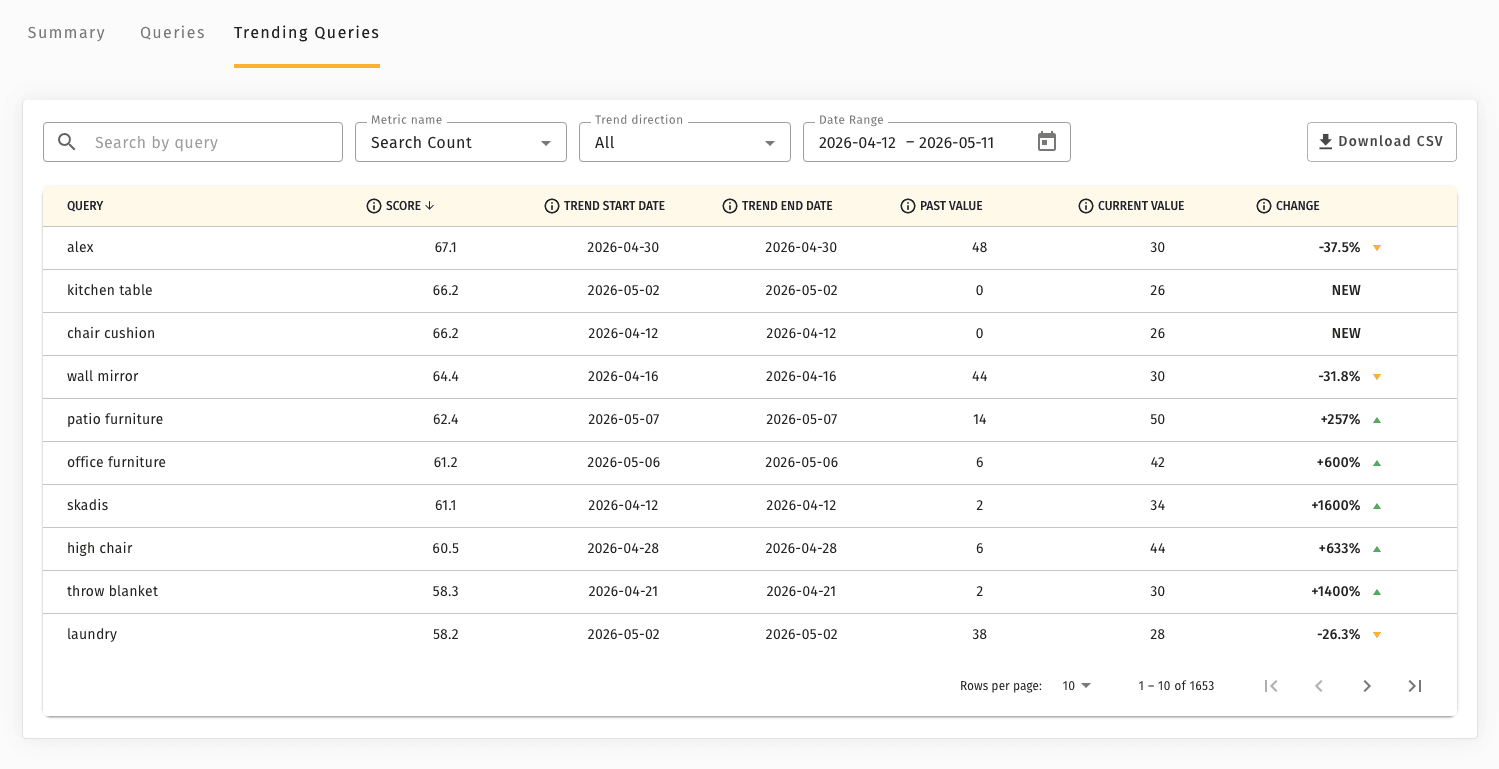
Task: Click the up-trend arrow in throw blanket row
Action: click(x=1377, y=592)
